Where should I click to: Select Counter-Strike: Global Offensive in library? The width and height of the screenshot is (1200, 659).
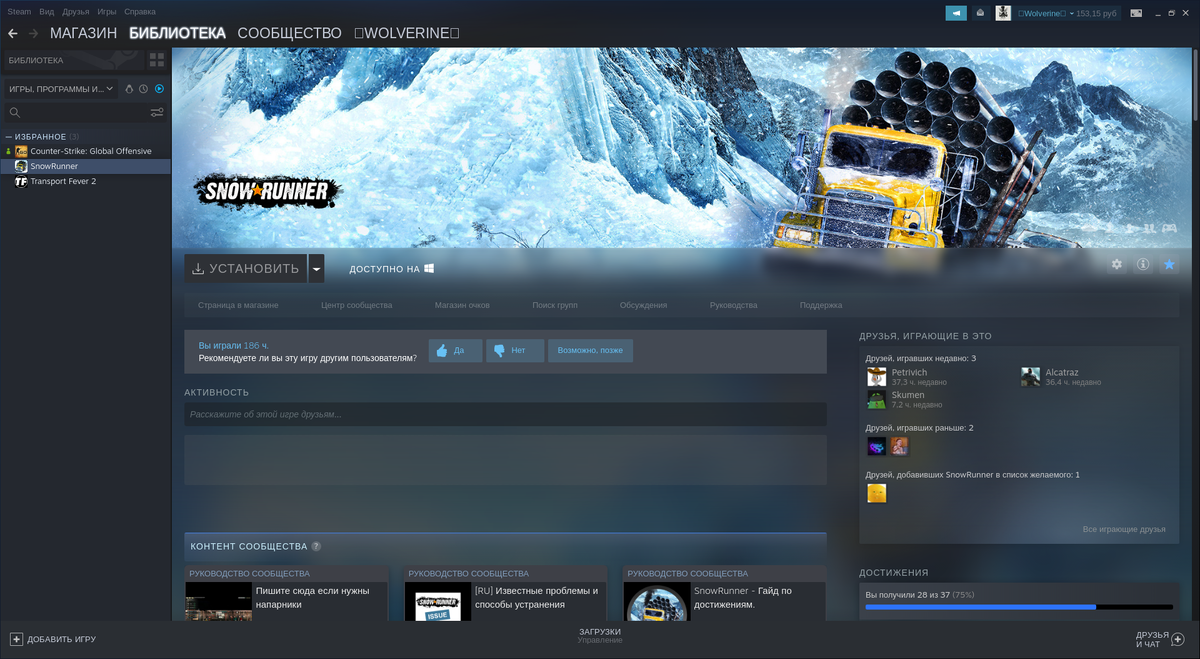(x=91, y=151)
